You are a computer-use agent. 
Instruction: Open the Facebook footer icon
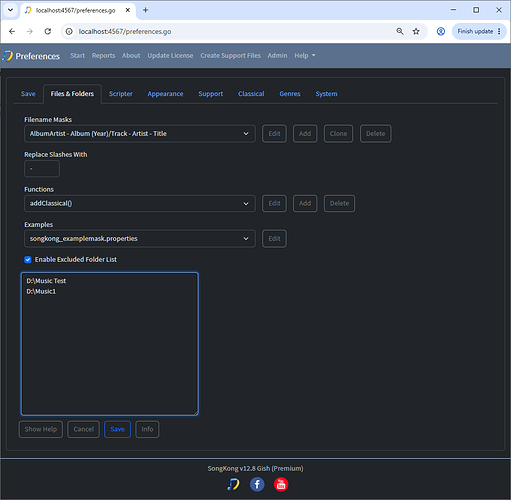[x=257, y=484]
